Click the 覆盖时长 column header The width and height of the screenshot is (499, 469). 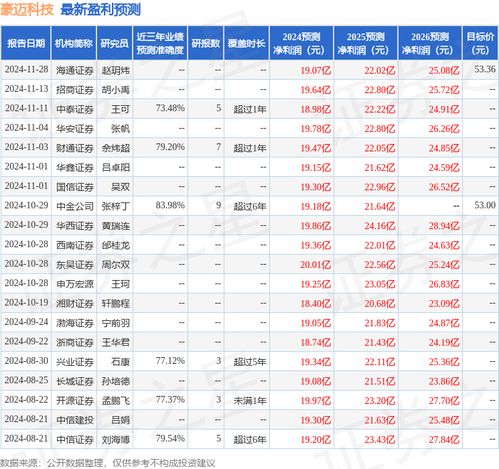coord(246,43)
